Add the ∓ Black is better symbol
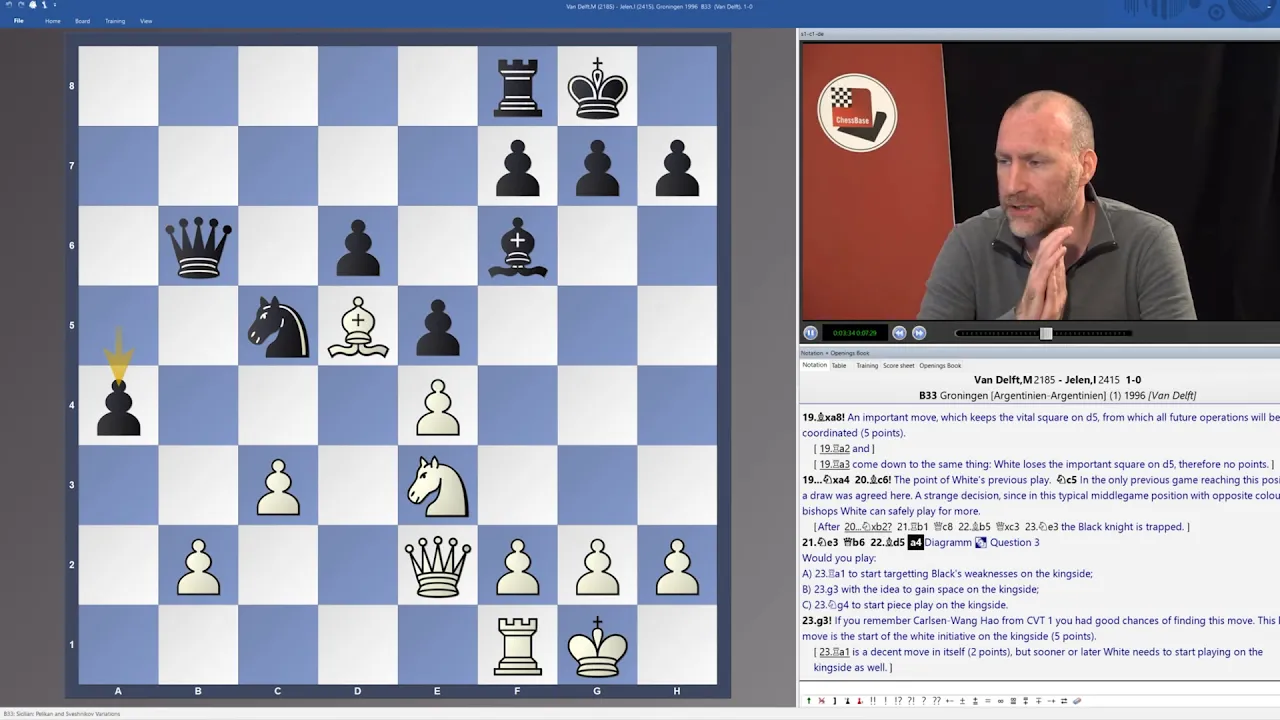This screenshot has height=720, width=1280. 1038,701
